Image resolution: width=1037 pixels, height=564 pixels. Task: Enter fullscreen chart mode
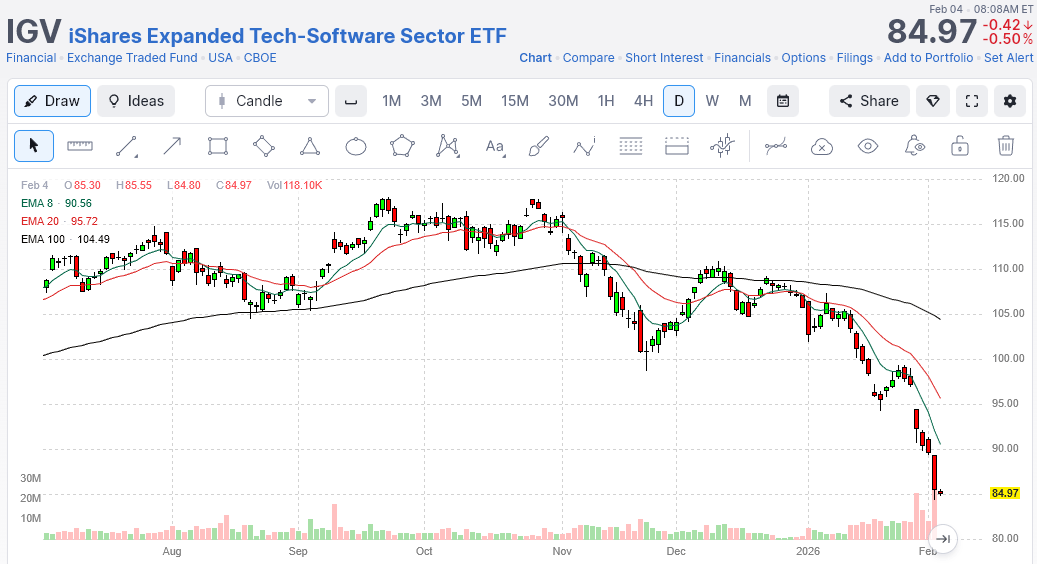coord(972,101)
